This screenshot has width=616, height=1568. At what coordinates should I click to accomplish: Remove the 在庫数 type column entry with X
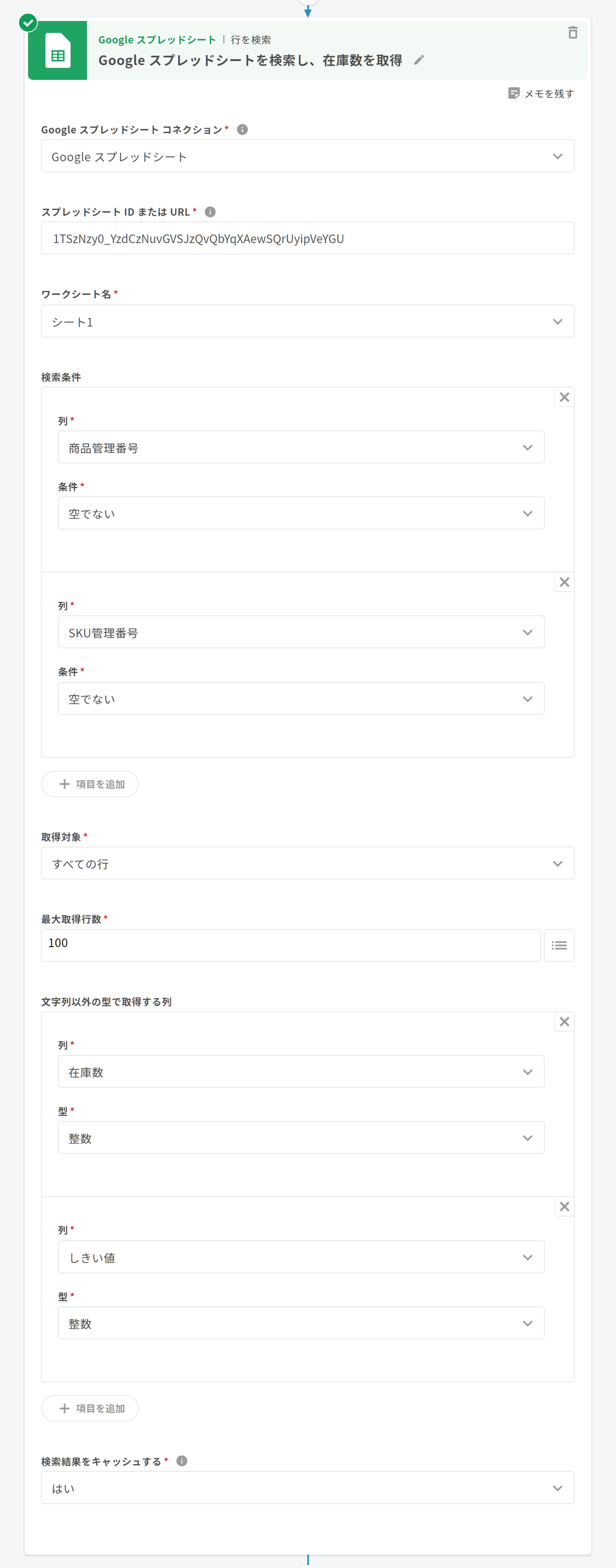tap(564, 1022)
